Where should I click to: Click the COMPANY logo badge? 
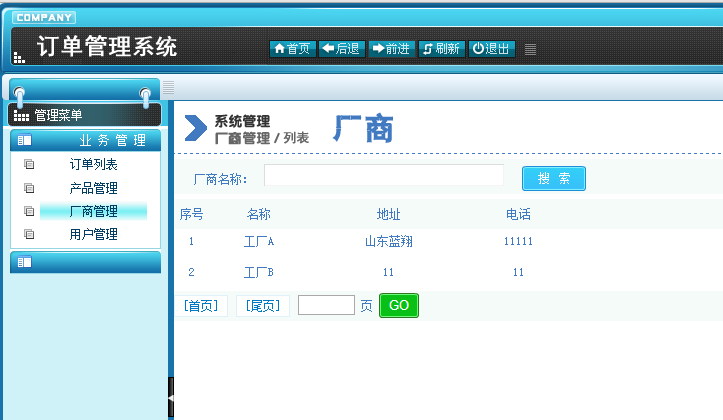44,18
